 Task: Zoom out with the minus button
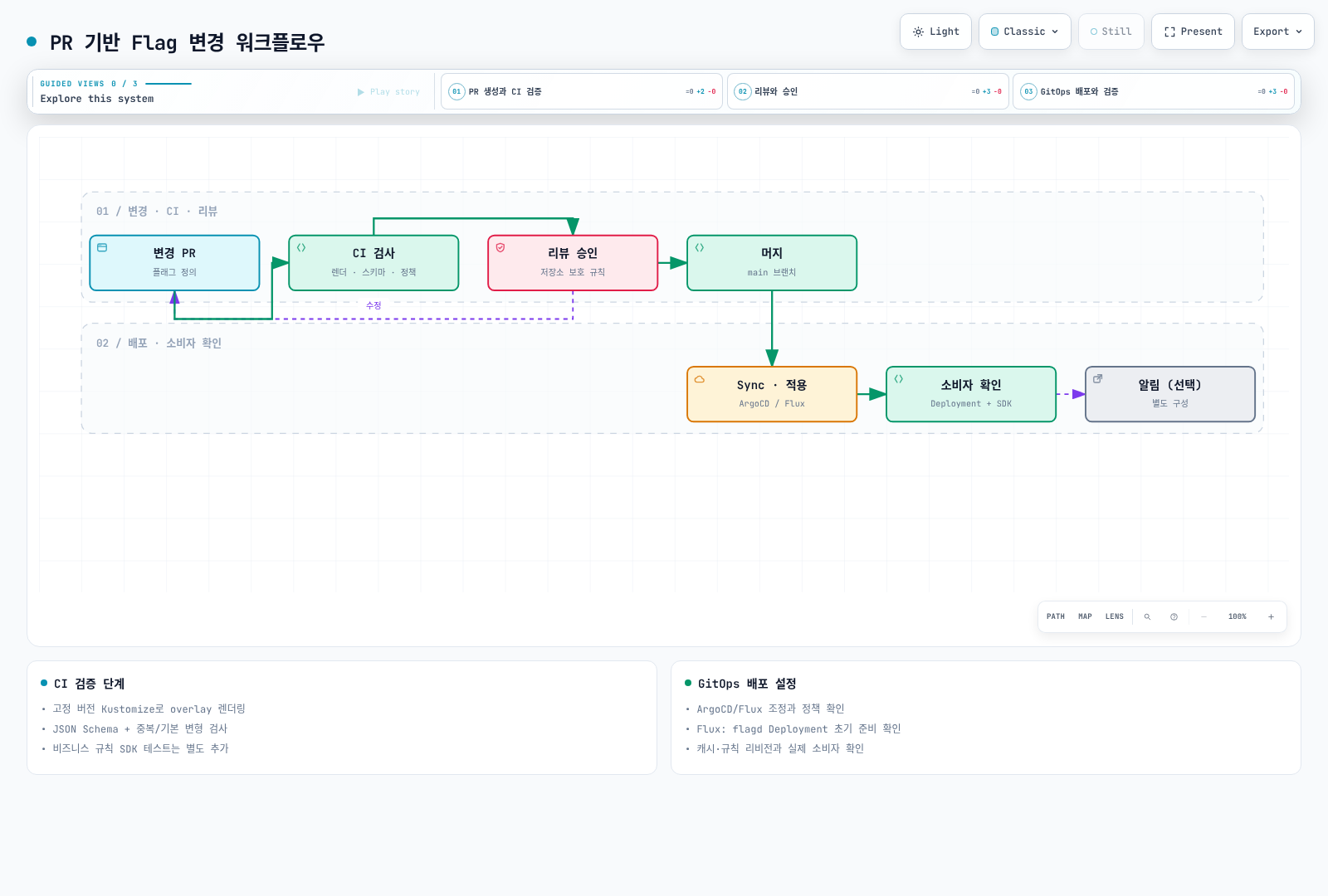pyautogui.click(x=1203, y=616)
